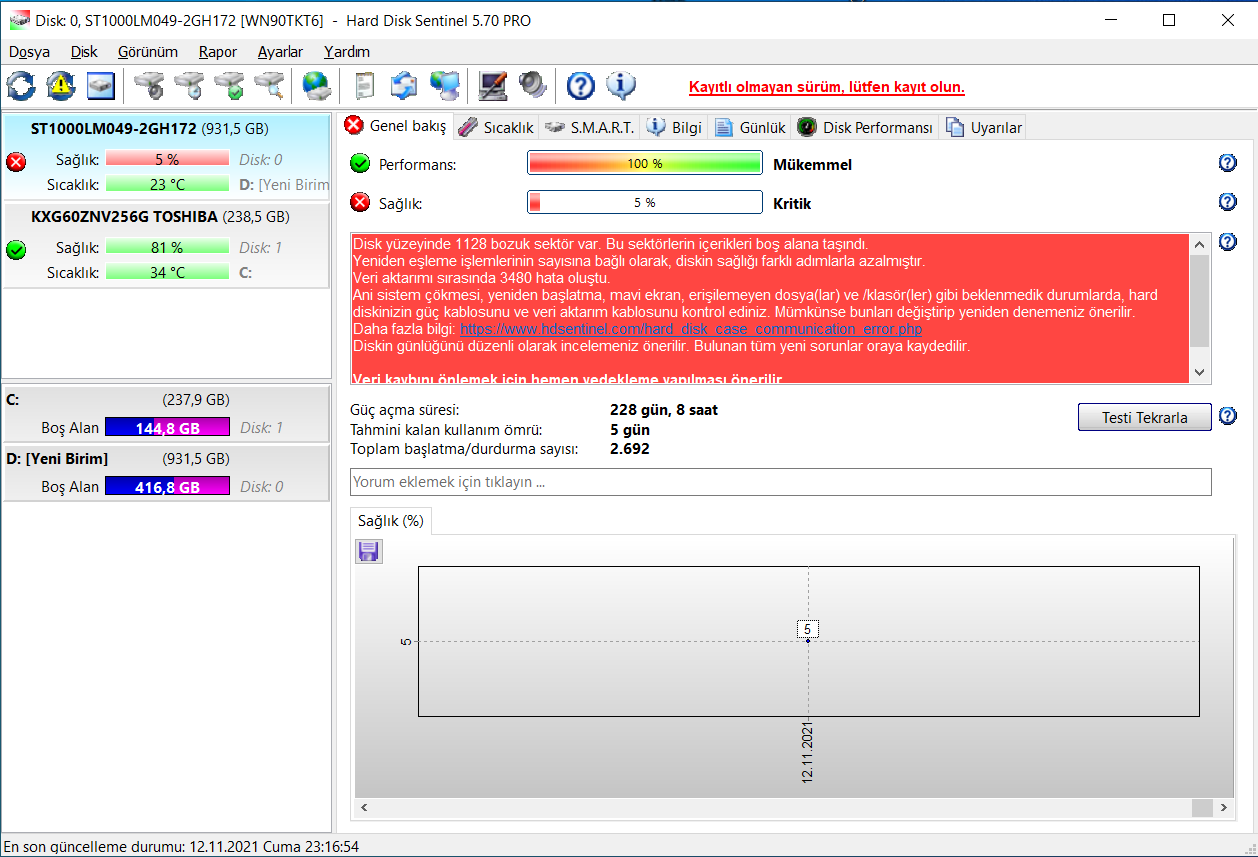Switch to the Sıcaklık tab
The width and height of the screenshot is (1258, 857).
pos(497,128)
